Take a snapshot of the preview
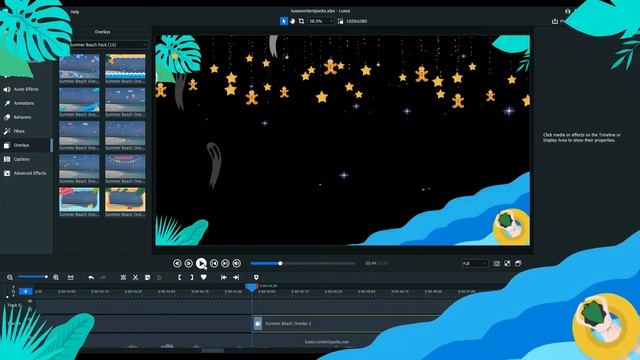The height and width of the screenshot is (360, 640). (496, 264)
